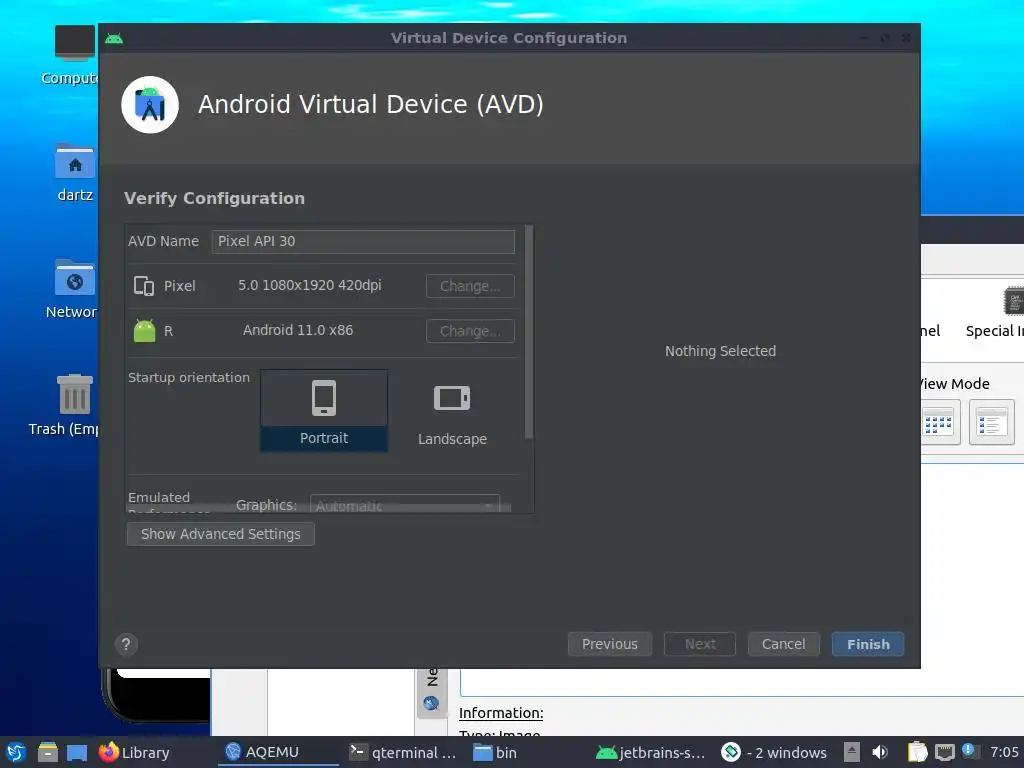Go back with the Previous button
Screen dimensions: 1024x768
pos(610,644)
